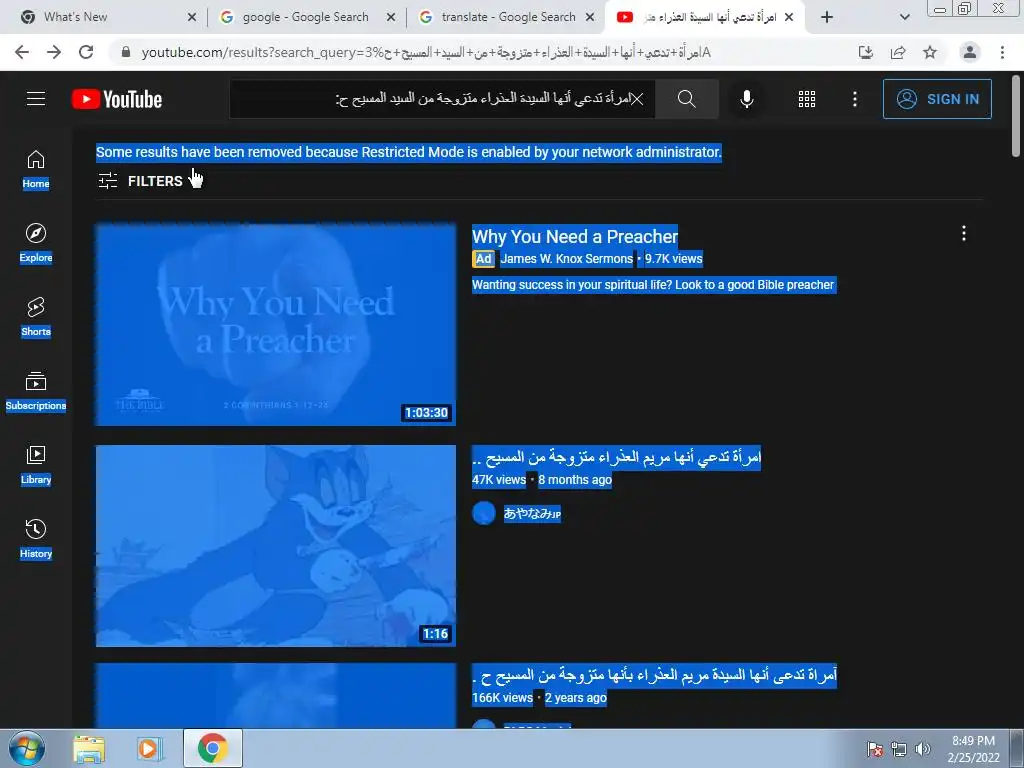Click the SIGN IN button
1024x768 pixels.
(937, 99)
